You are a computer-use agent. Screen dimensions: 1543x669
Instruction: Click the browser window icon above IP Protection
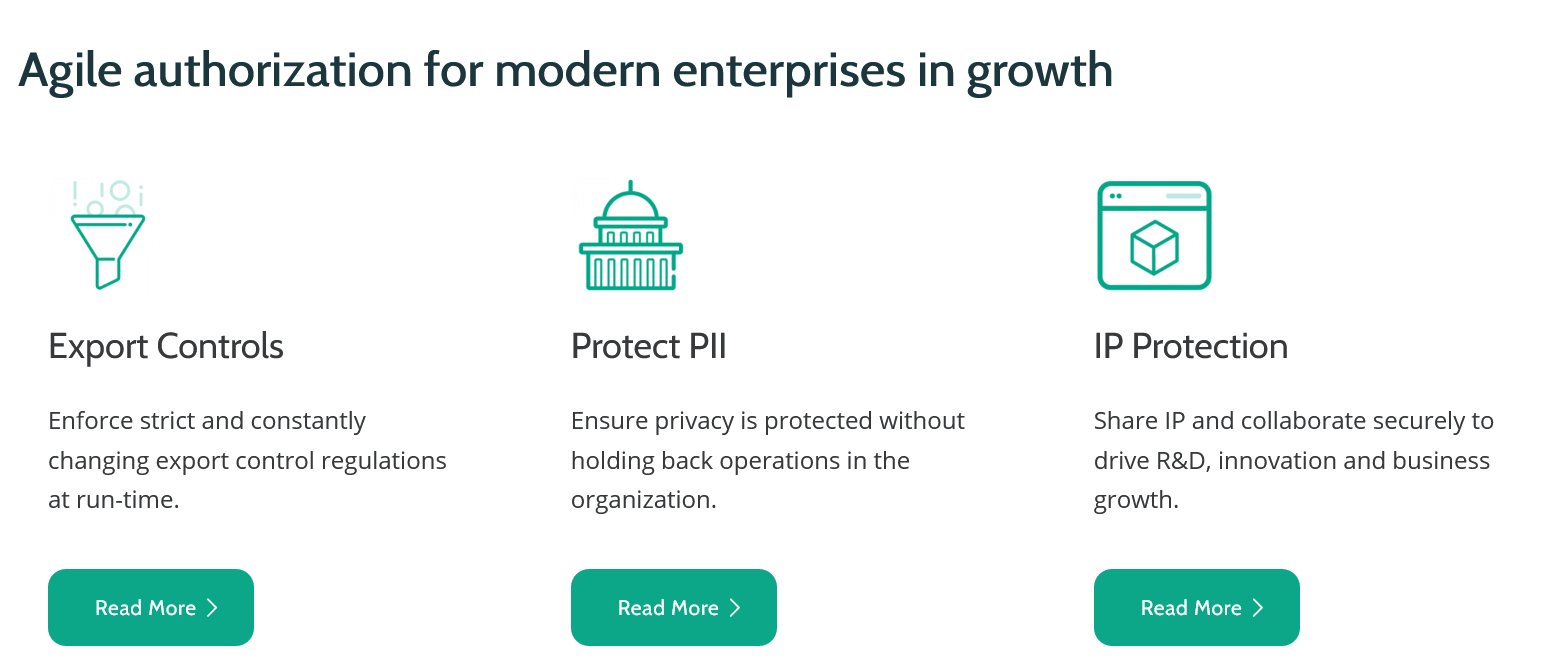(x=1154, y=236)
